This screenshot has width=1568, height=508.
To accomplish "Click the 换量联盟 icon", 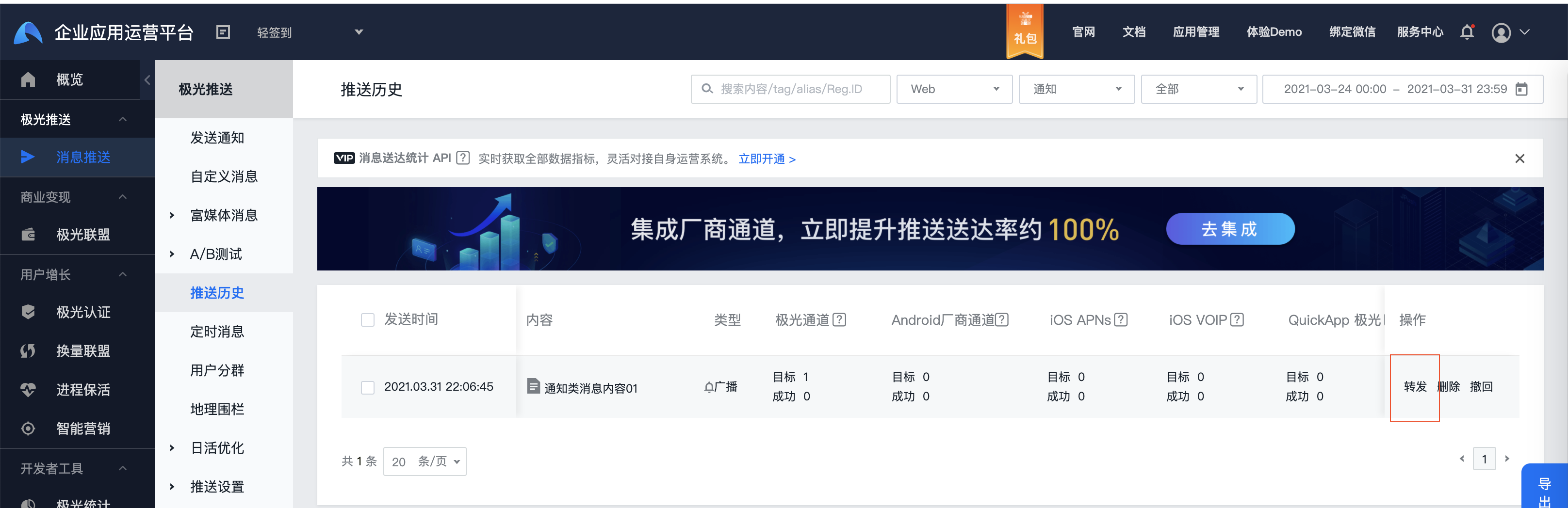I will click(28, 351).
